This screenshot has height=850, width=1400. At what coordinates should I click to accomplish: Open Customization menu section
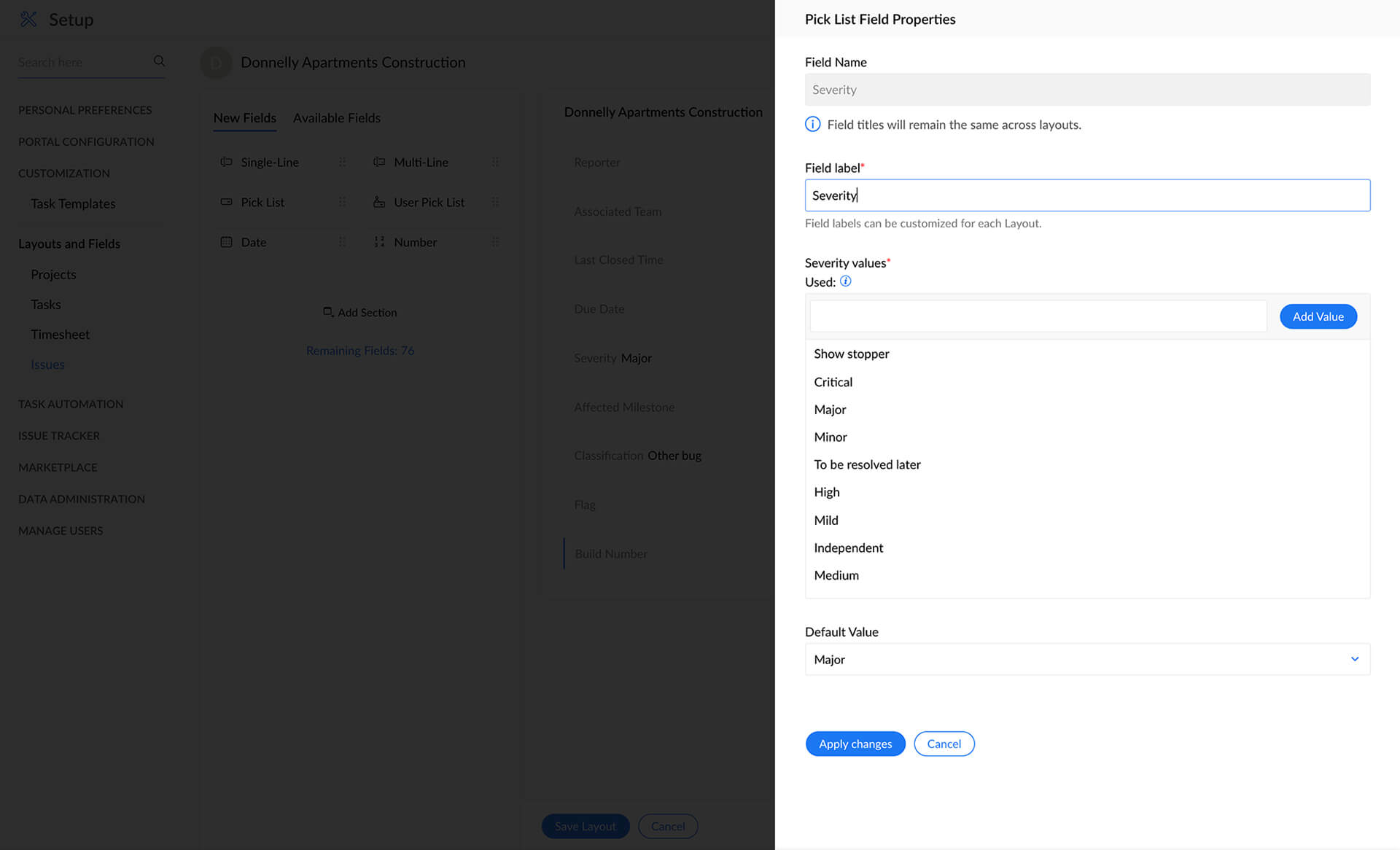coord(64,173)
